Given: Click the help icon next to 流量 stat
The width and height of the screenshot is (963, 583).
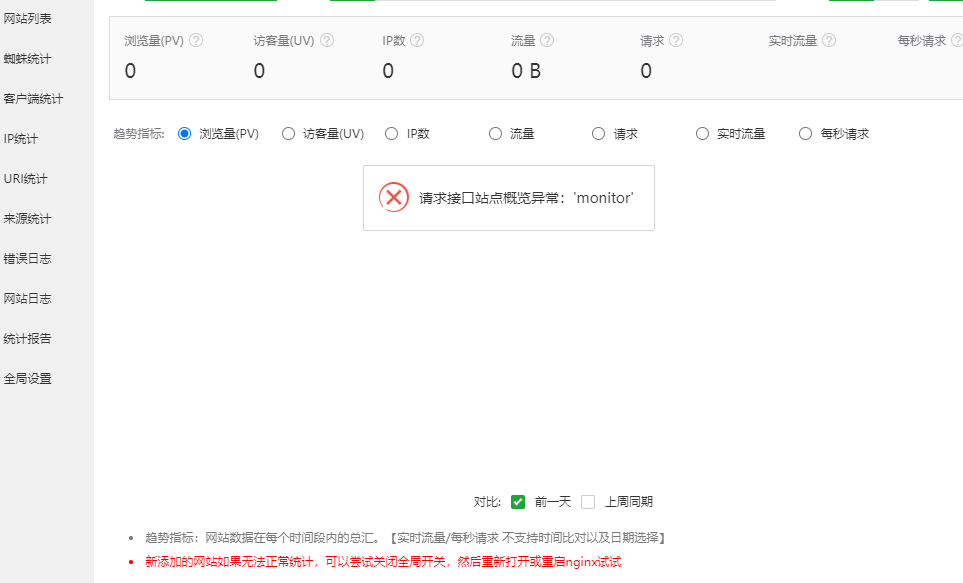Looking at the screenshot, I should tap(547, 41).
